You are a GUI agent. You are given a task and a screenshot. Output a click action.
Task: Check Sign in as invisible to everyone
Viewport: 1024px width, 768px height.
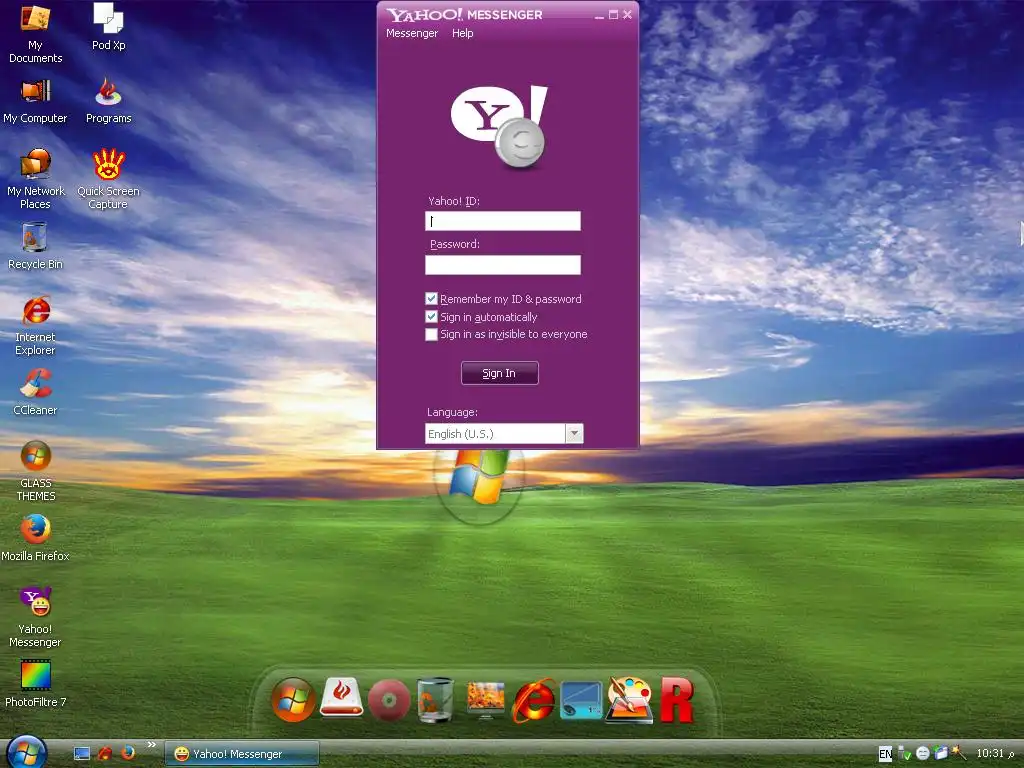(x=431, y=334)
